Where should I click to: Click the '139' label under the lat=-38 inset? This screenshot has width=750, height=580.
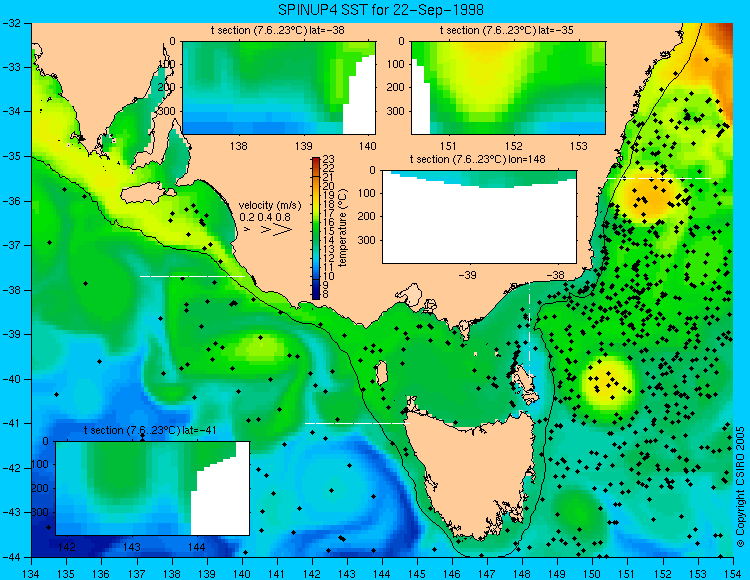[x=303, y=146]
